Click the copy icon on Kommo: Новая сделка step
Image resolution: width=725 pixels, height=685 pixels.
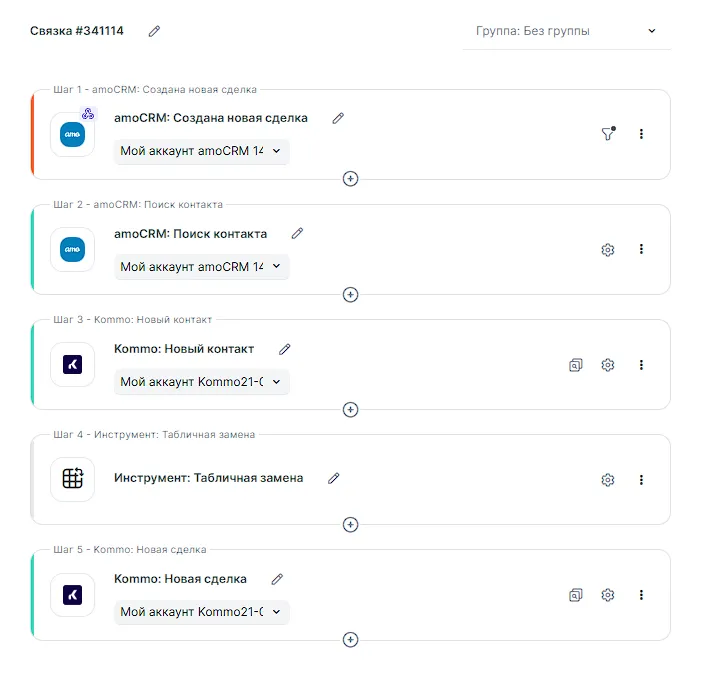point(575,595)
